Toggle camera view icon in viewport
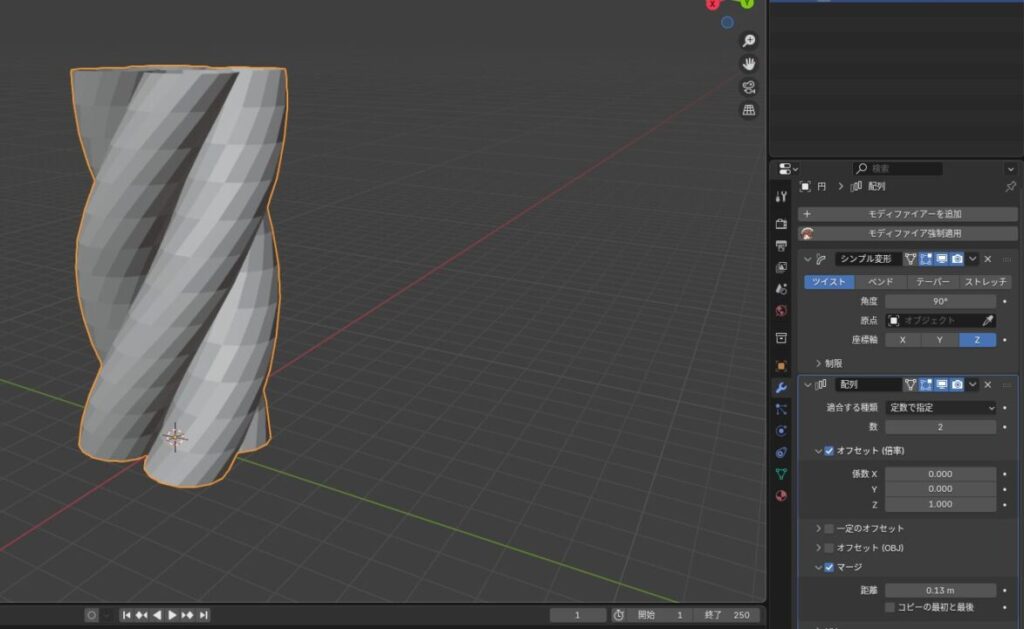Image resolution: width=1024 pixels, height=629 pixels. coord(748,87)
